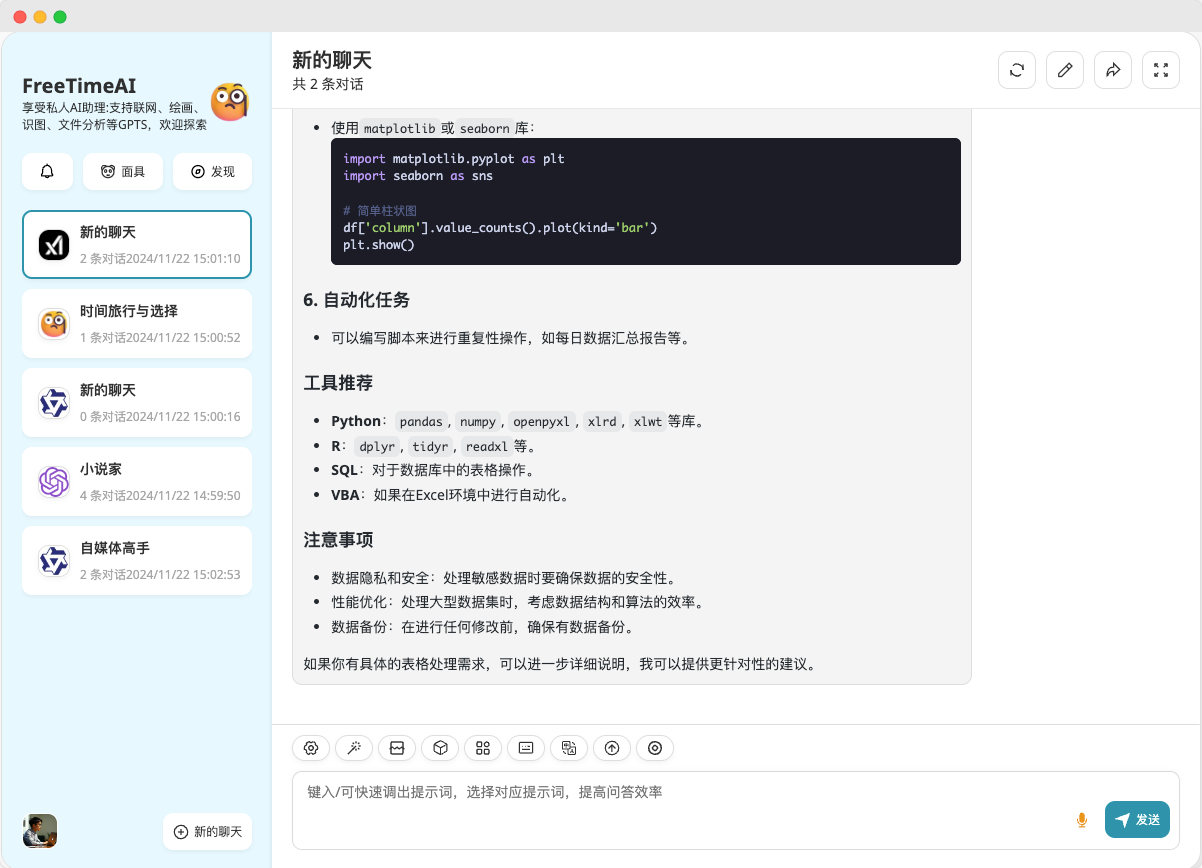The height and width of the screenshot is (868, 1202).
Task: Start a 新的聊天 new chat
Action: coord(207,831)
